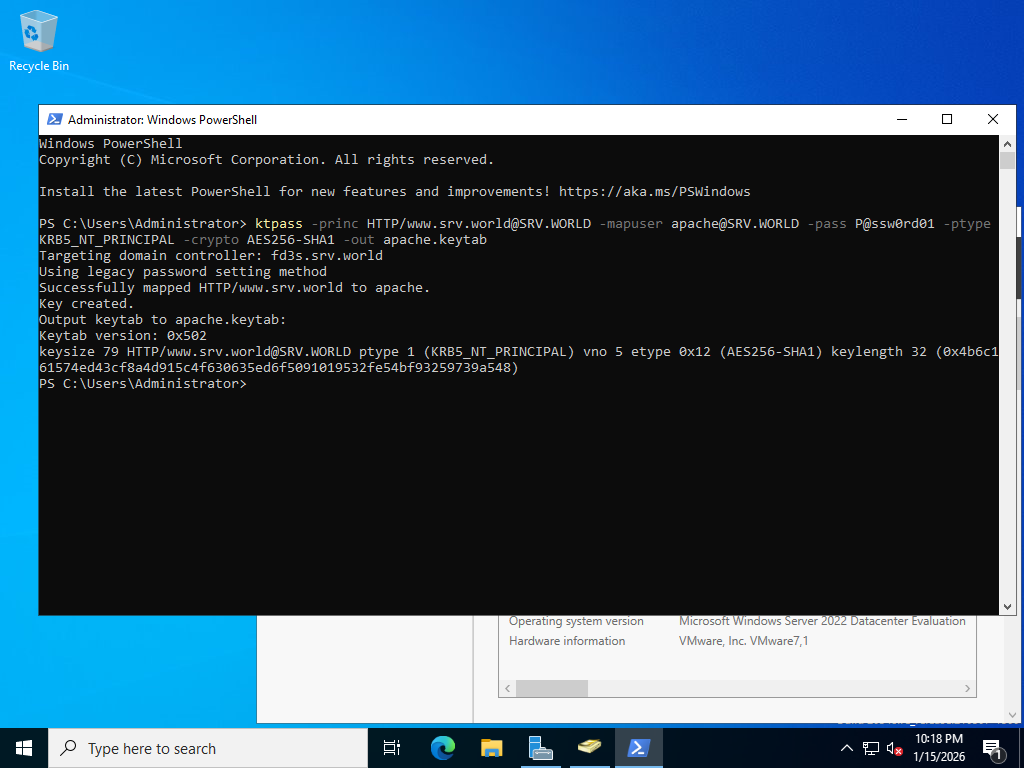Click the network status tray icon
The image size is (1024, 768).
871,748
